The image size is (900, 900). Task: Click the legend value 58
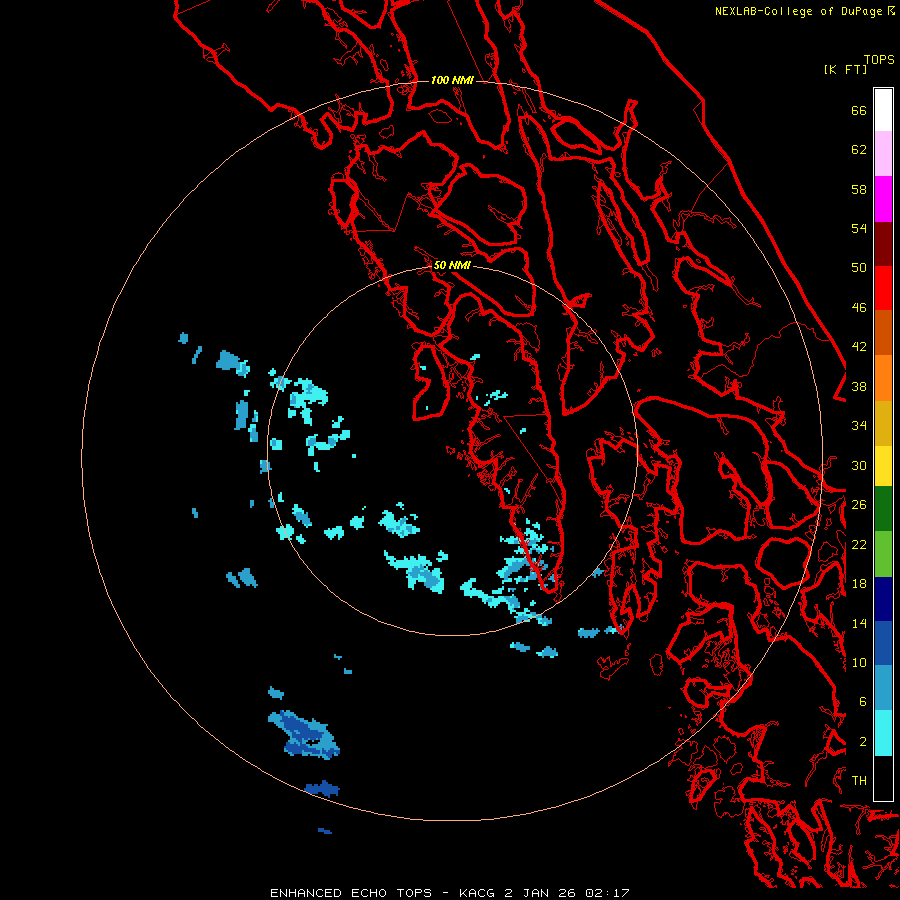pos(859,189)
